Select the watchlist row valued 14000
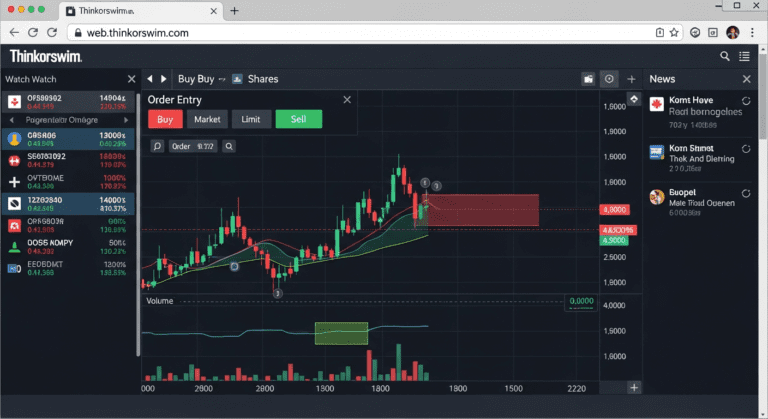The image size is (768, 419). coord(68,204)
